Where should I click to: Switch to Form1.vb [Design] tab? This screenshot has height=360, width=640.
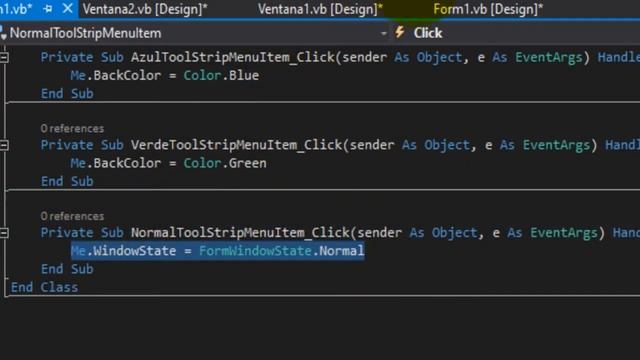pos(488,9)
